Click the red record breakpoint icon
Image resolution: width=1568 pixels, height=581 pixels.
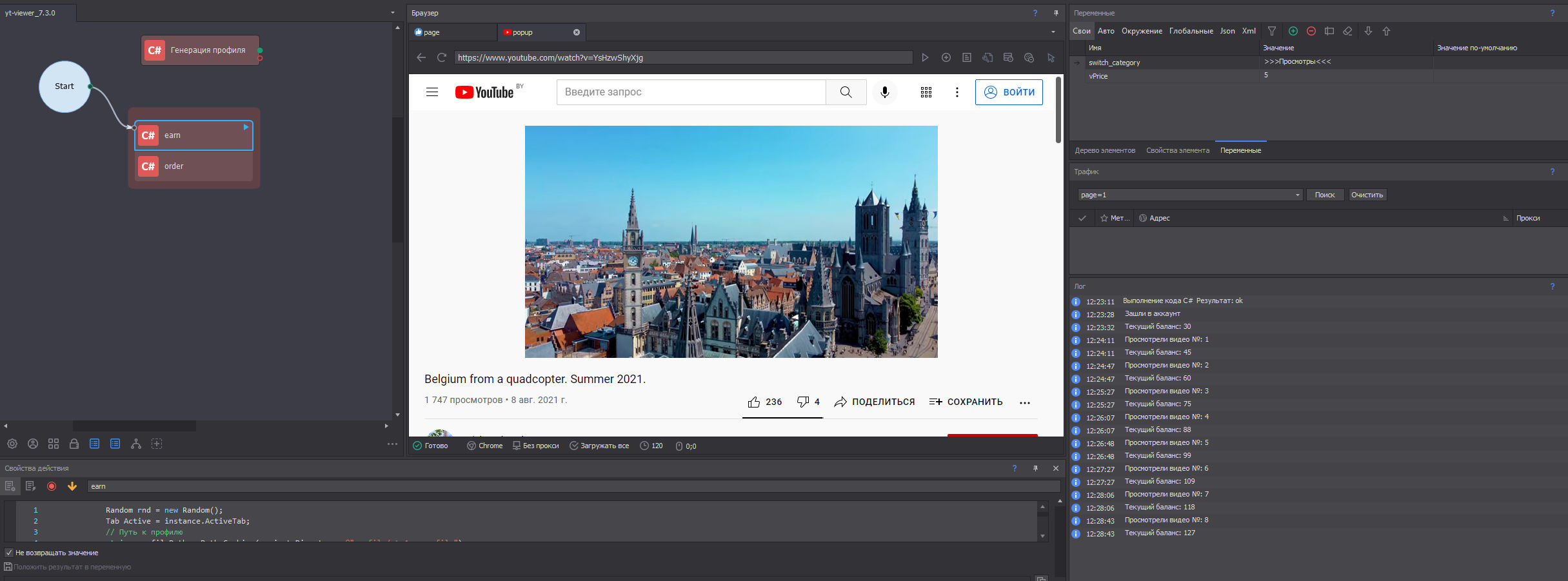tap(52, 486)
